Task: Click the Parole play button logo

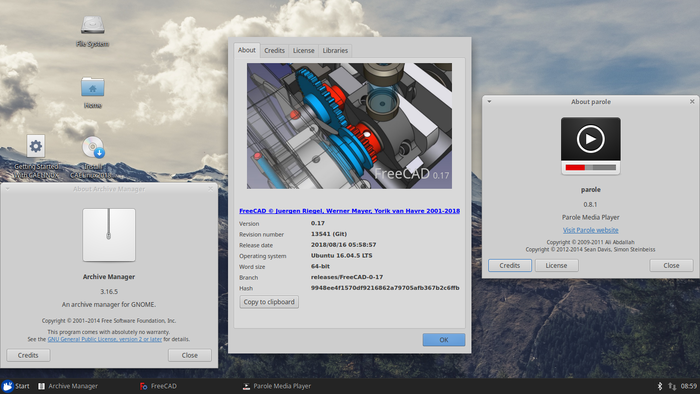Action: click(590, 145)
